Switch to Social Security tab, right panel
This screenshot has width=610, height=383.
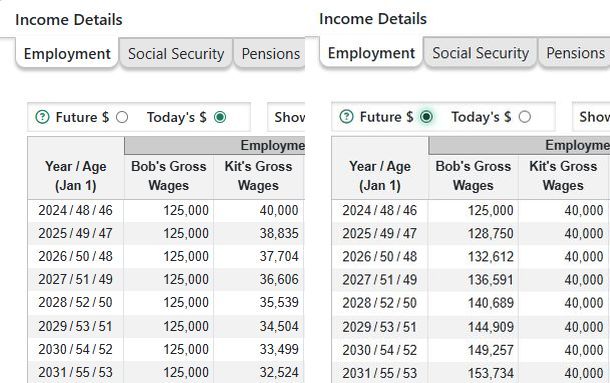pos(480,53)
